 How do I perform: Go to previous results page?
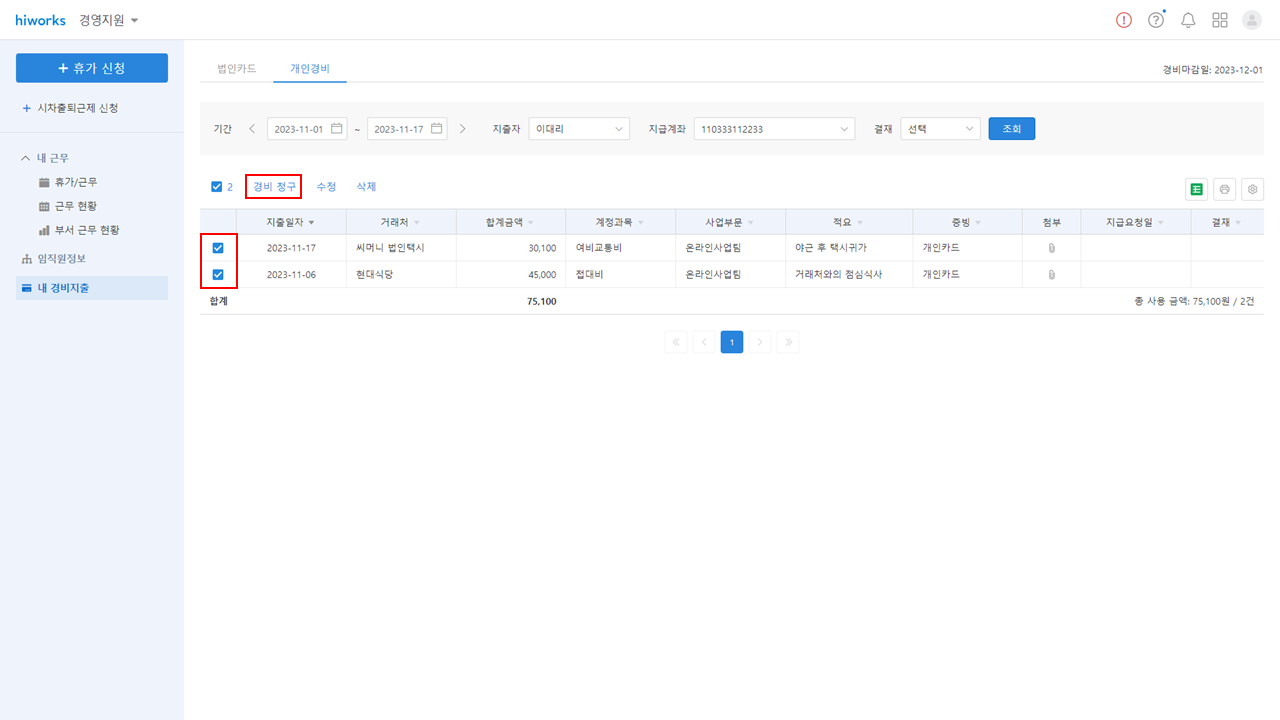point(704,342)
